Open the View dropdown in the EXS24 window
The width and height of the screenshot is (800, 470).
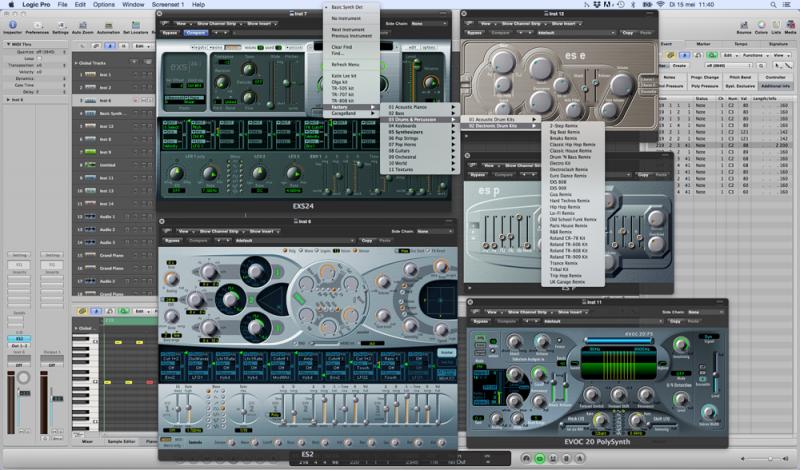[x=182, y=23]
